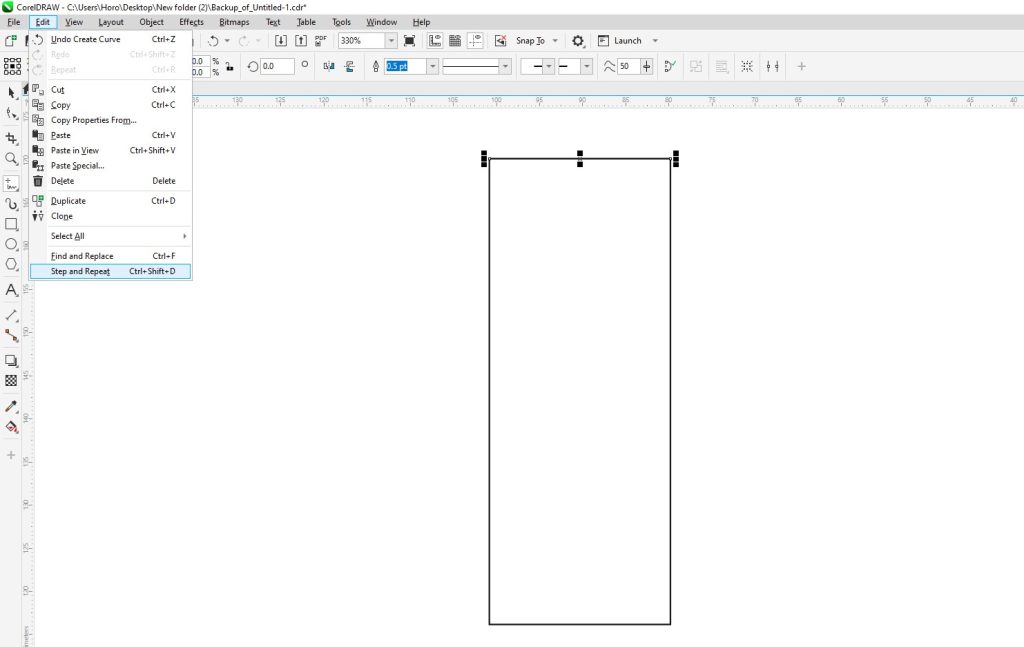This screenshot has width=1024, height=647.
Task: Select the Pick tool
Action: (12, 90)
